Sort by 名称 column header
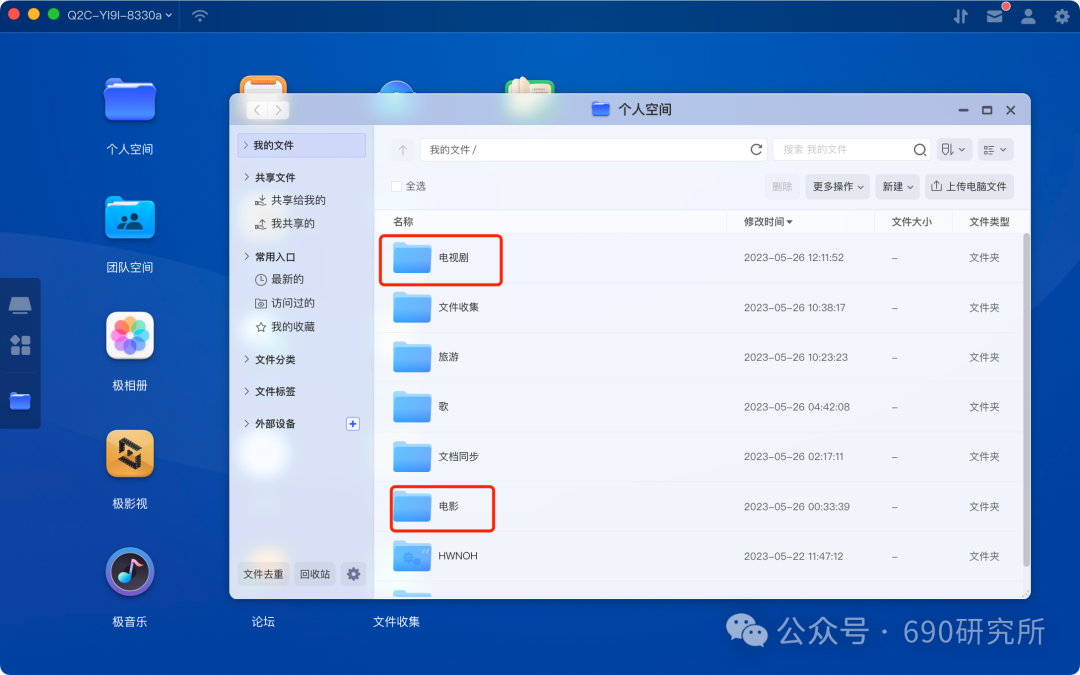The width and height of the screenshot is (1080, 675). (403, 222)
